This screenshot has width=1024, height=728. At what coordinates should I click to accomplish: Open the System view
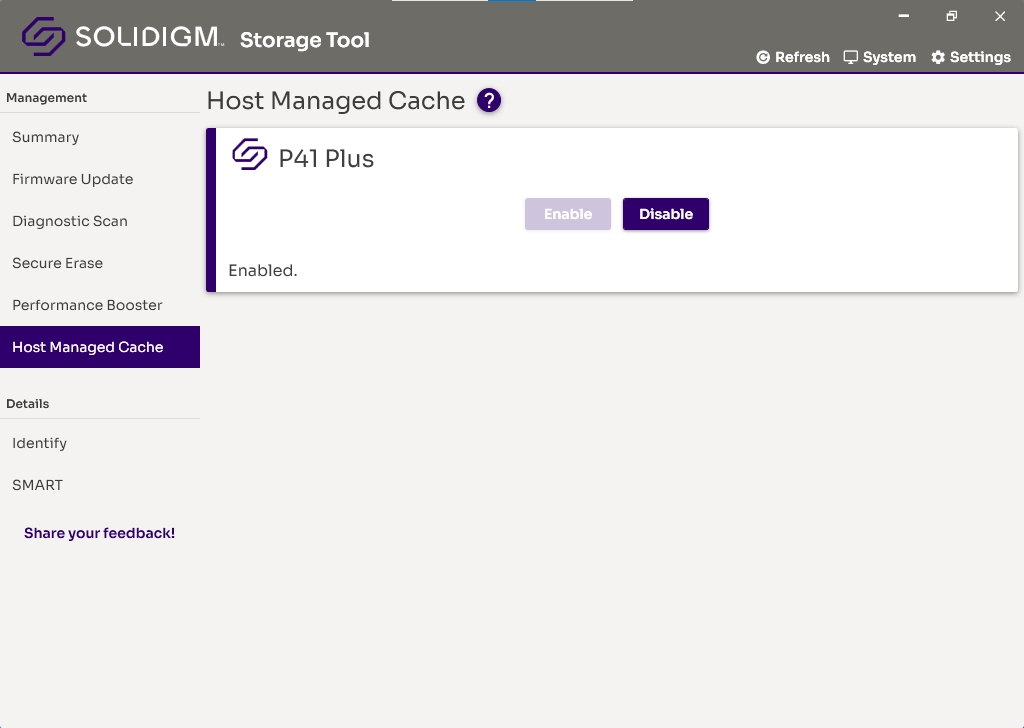click(x=879, y=57)
